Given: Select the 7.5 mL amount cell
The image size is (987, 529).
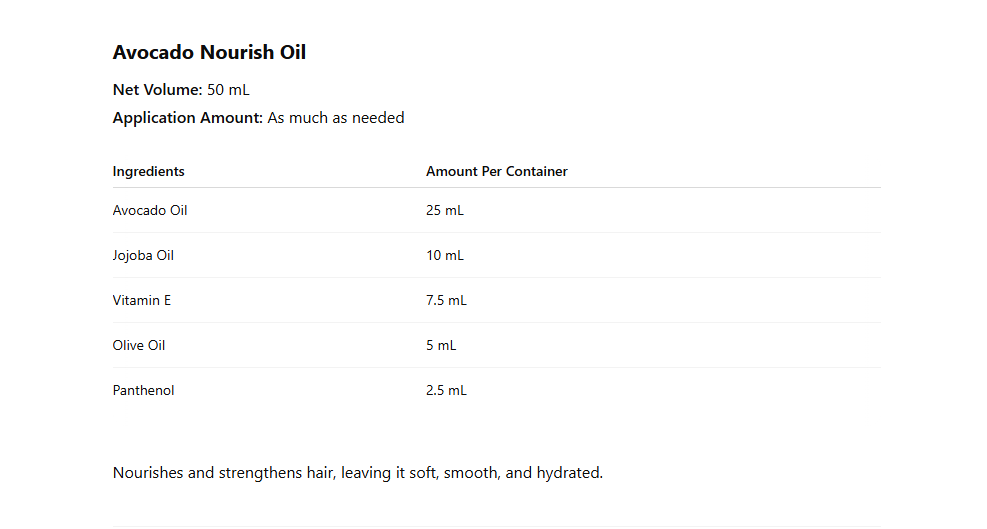Looking at the screenshot, I should [x=446, y=301].
